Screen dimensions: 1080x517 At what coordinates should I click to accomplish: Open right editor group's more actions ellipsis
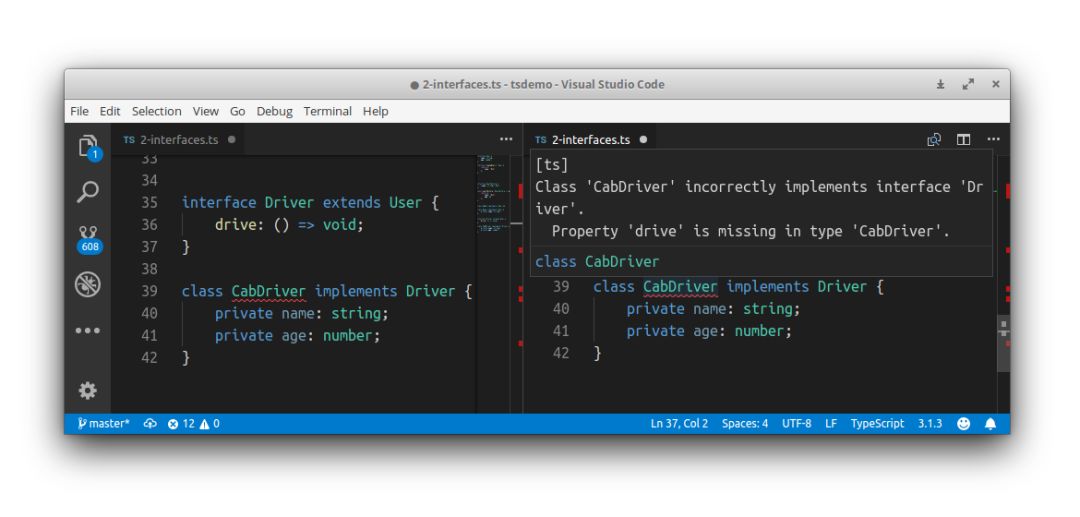click(x=992, y=140)
